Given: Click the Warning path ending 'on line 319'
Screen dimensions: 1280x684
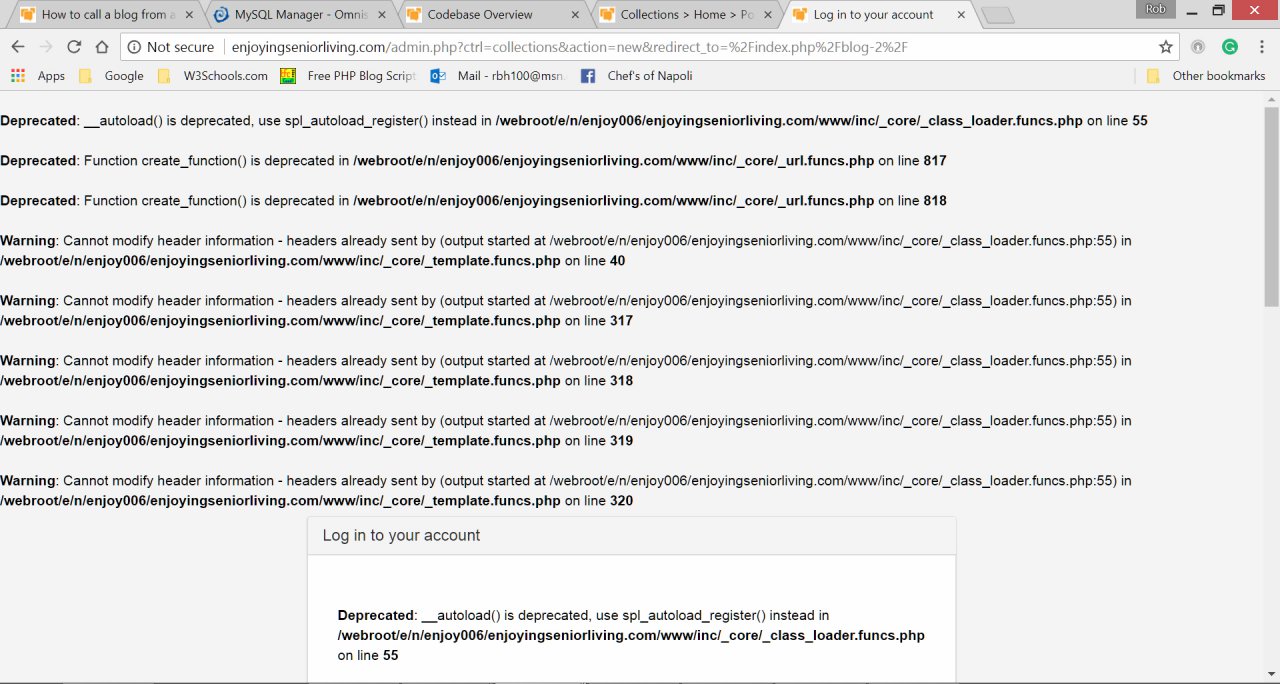Looking at the screenshot, I should [x=317, y=441].
